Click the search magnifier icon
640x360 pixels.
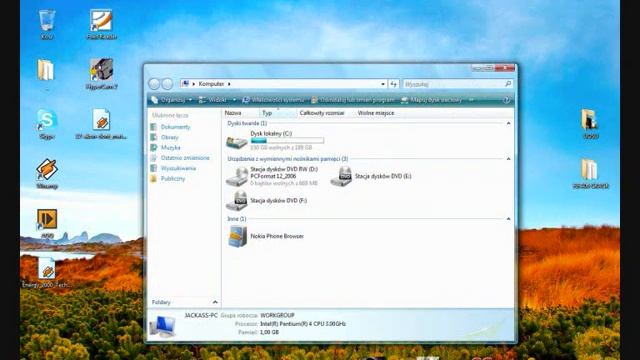coord(508,84)
